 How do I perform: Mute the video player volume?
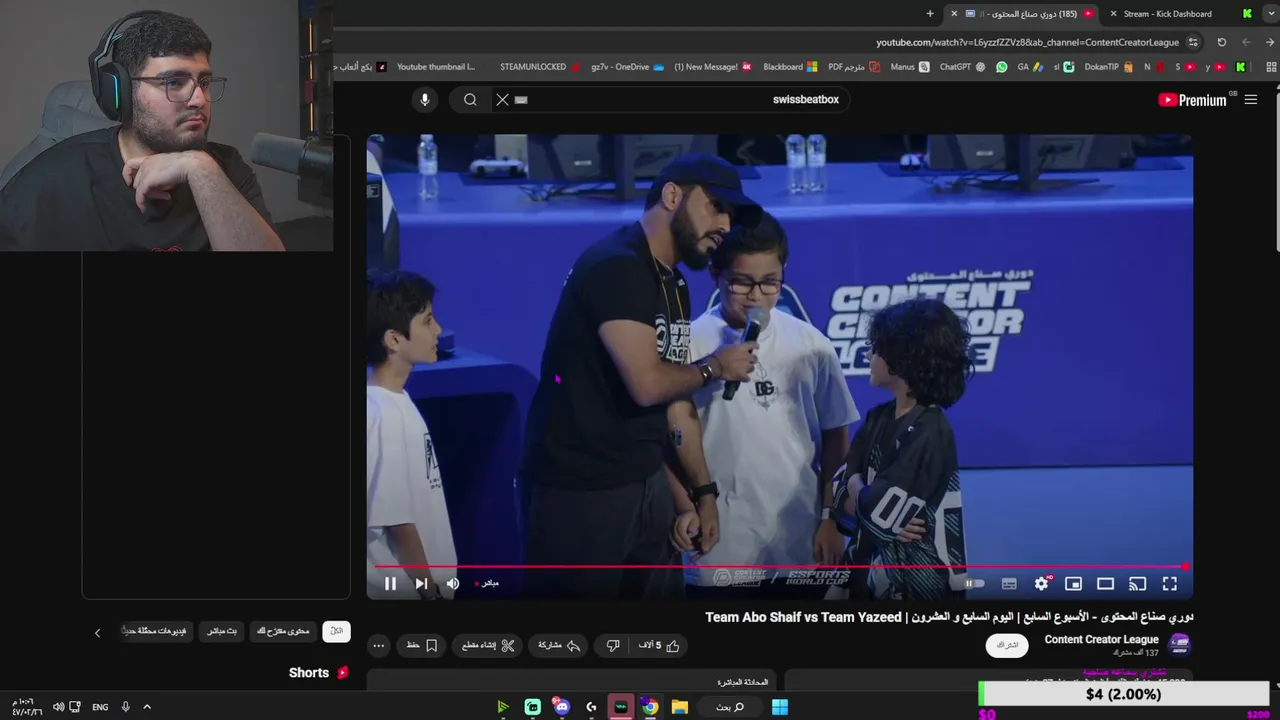pos(452,584)
